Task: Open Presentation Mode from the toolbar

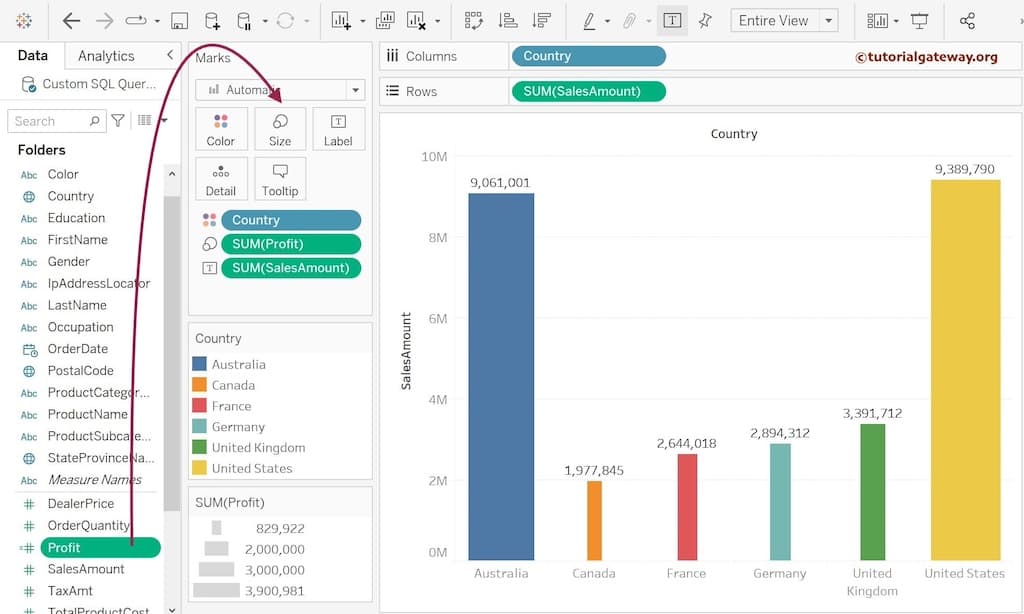Action: click(x=921, y=20)
